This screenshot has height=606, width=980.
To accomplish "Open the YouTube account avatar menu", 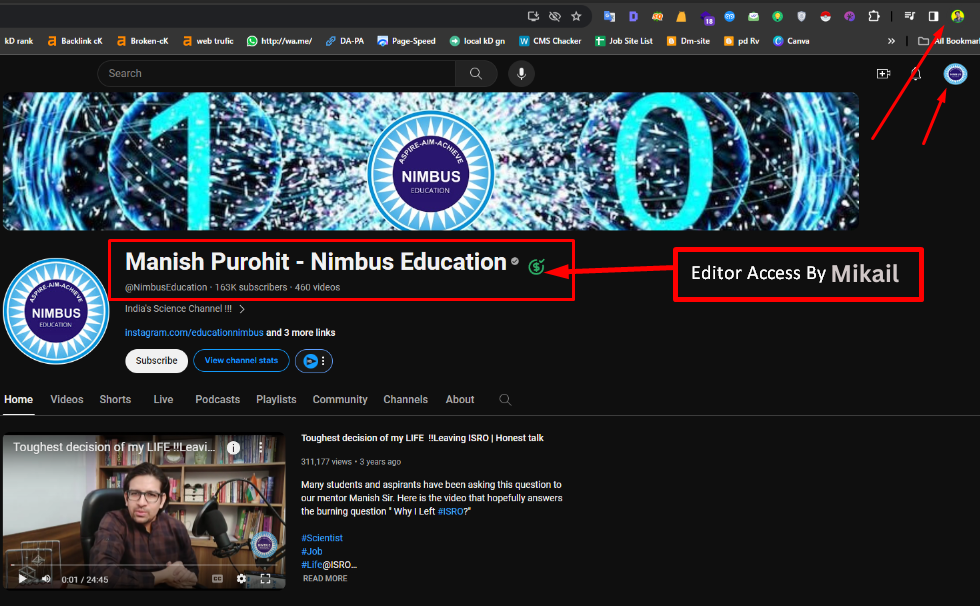I will click(956, 73).
